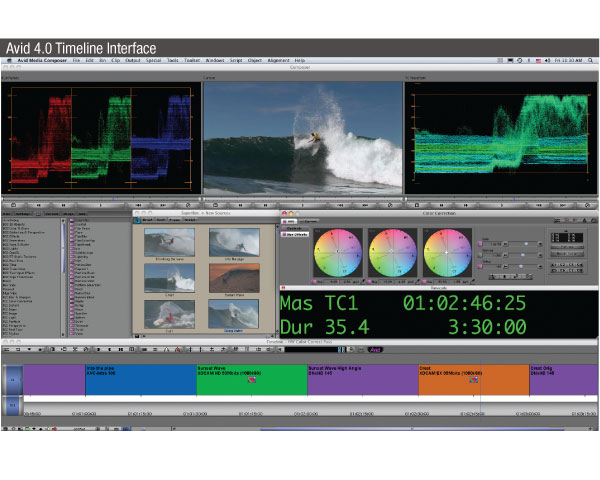600x480 pixels.
Task: Open the effect palette icon tab
Action: [x=38, y=214]
